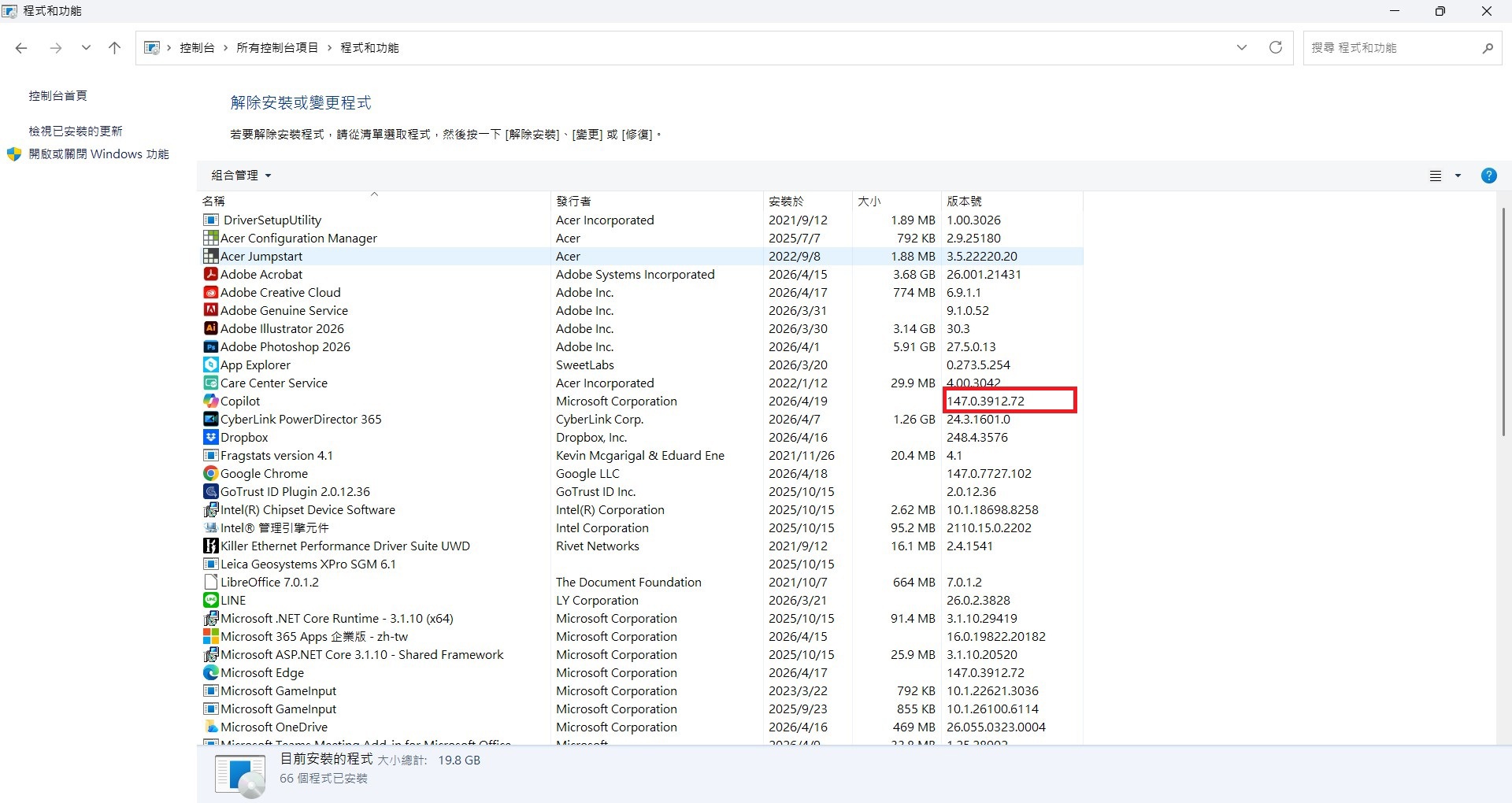Click the search magnifier icon

click(x=1488, y=48)
